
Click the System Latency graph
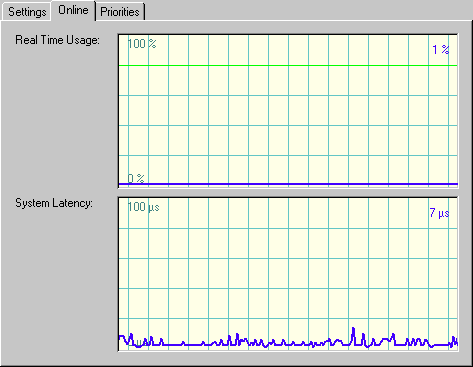[x=288, y=274]
